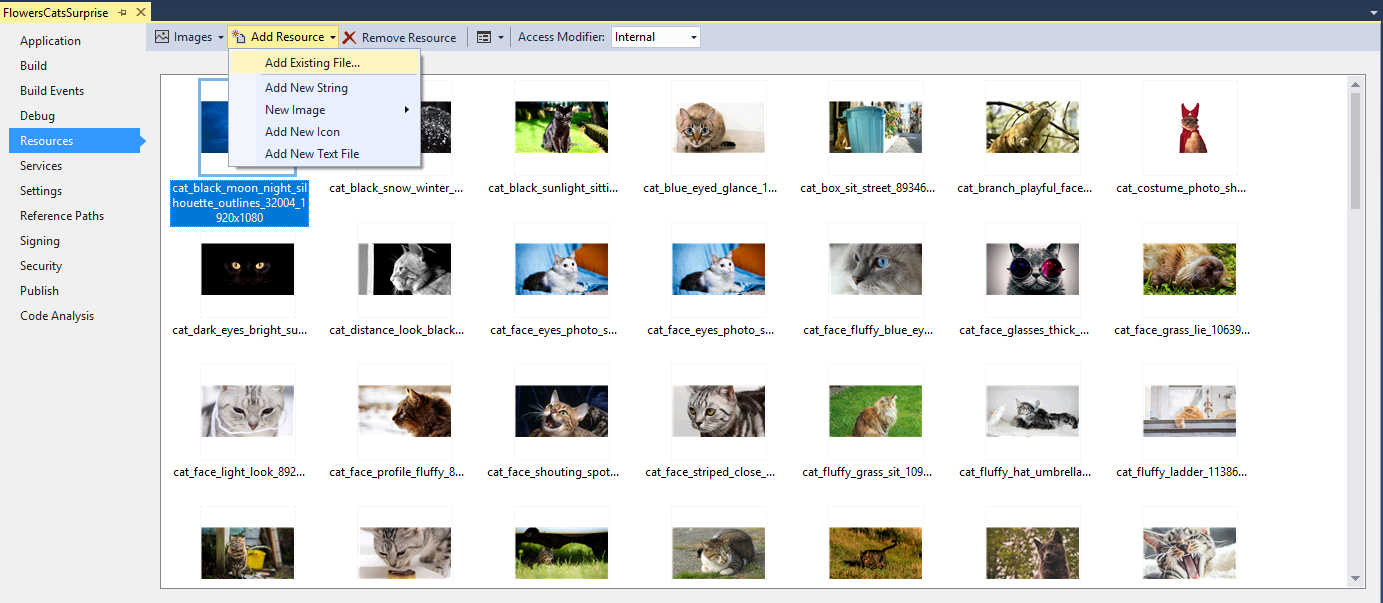Screen dimensions: 1383x603
Task: Expand the New Image submenu arrow
Action: point(407,110)
